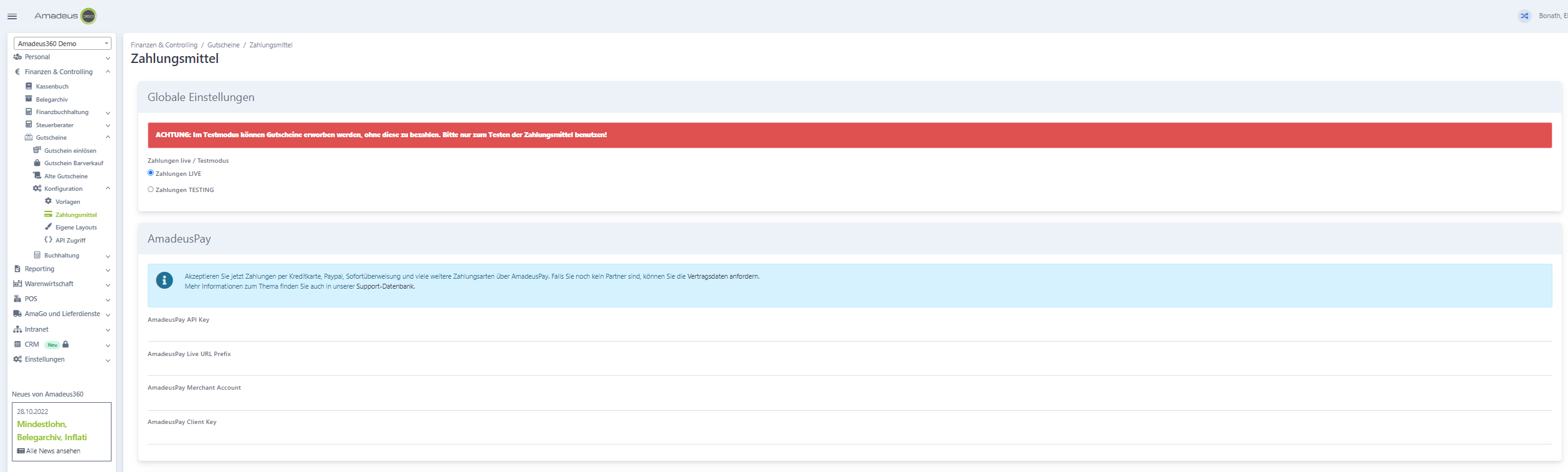Click Finanzen & Controlling breadcrumb link
Image resolution: width=1568 pixels, height=472 pixels.
[164, 45]
